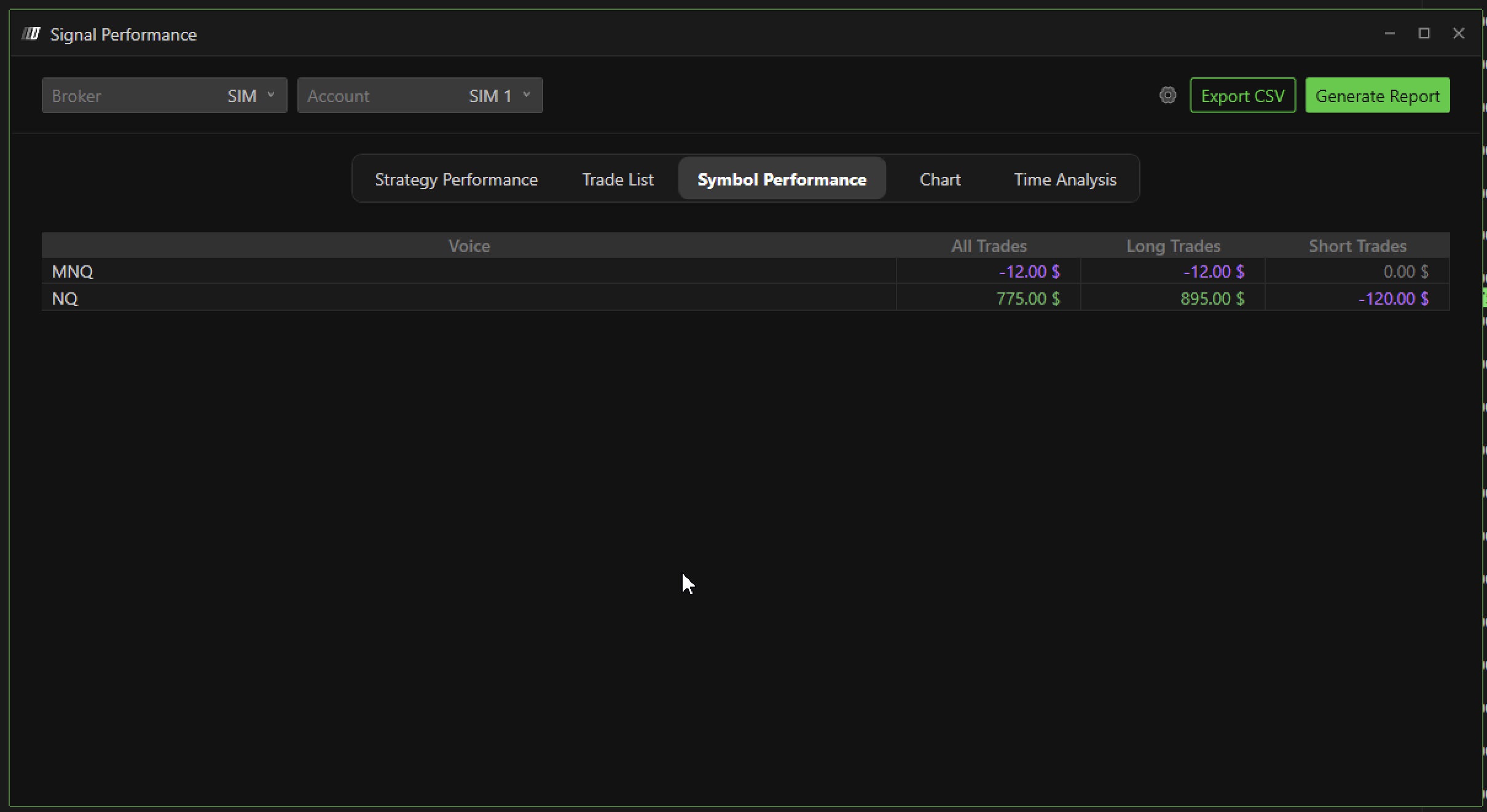Switch to the Strategy Performance tab

[x=456, y=179]
